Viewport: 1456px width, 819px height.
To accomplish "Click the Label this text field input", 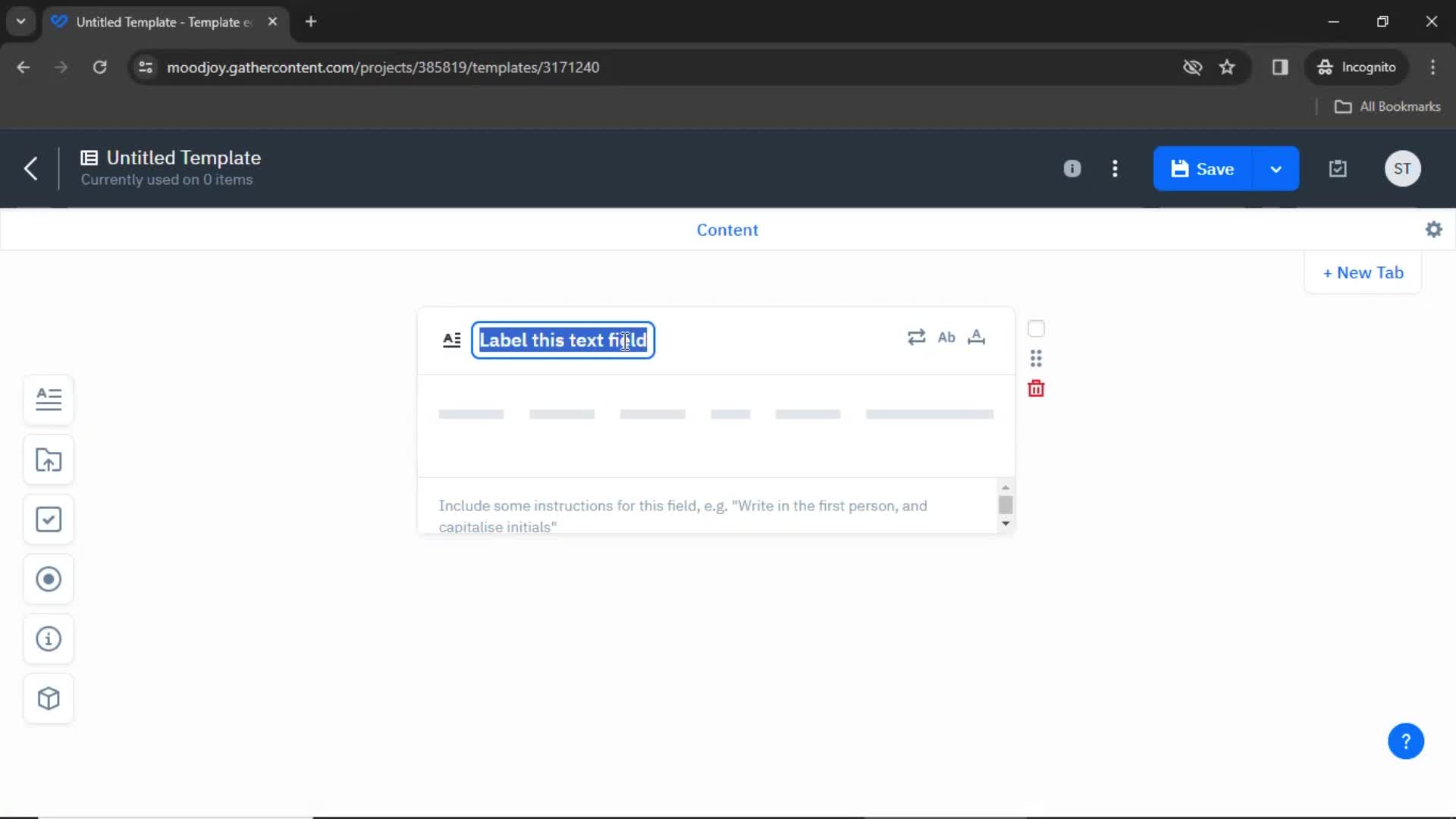I will pyautogui.click(x=562, y=340).
